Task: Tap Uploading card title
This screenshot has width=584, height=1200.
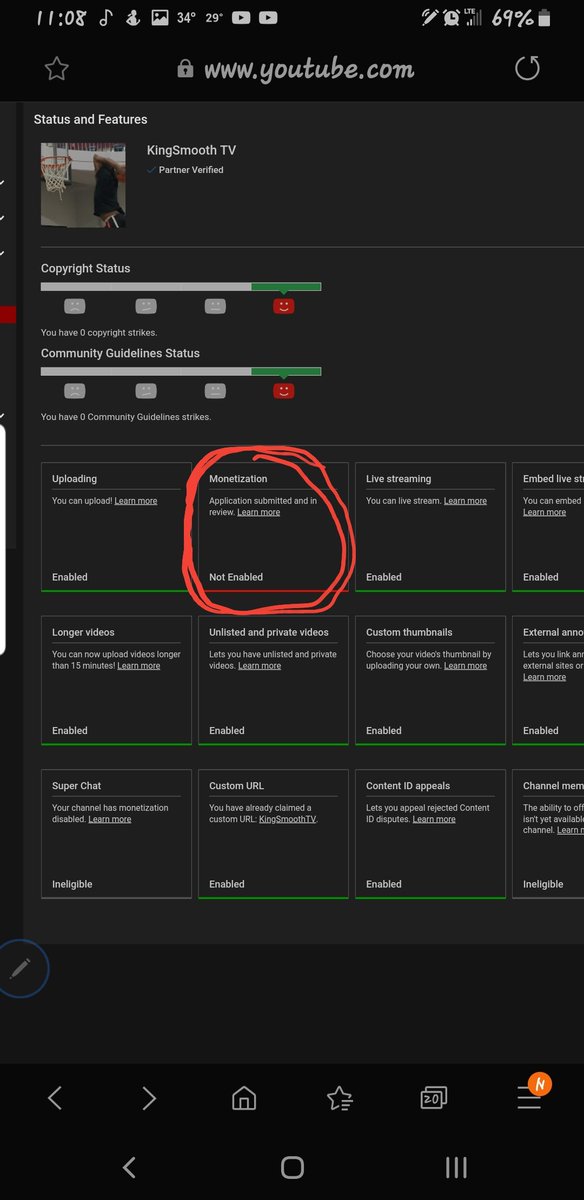Action: click(x=74, y=479)
